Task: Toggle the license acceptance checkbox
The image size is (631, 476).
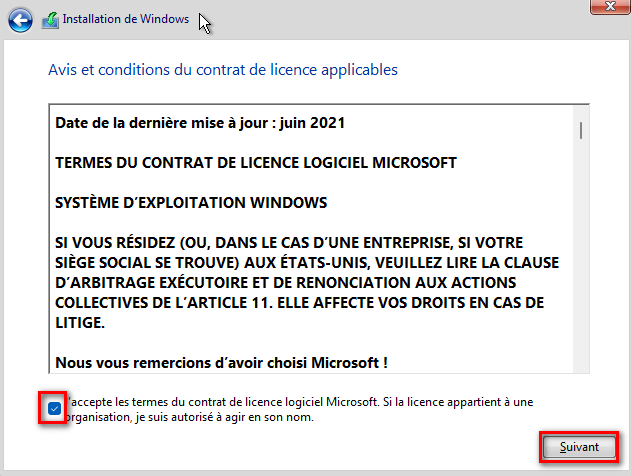Action: [54, 408]
